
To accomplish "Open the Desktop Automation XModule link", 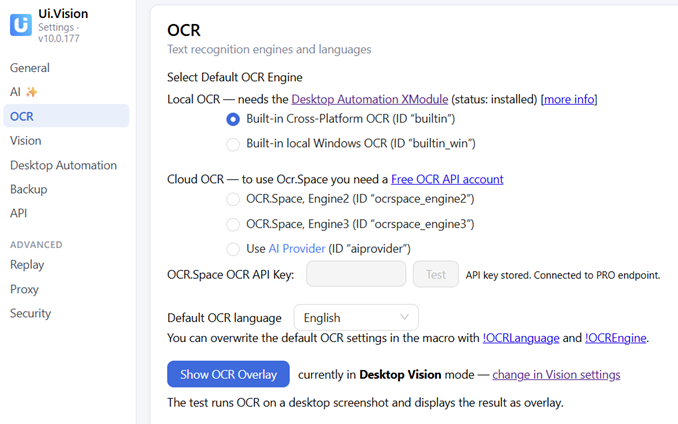I will [370, 99].
